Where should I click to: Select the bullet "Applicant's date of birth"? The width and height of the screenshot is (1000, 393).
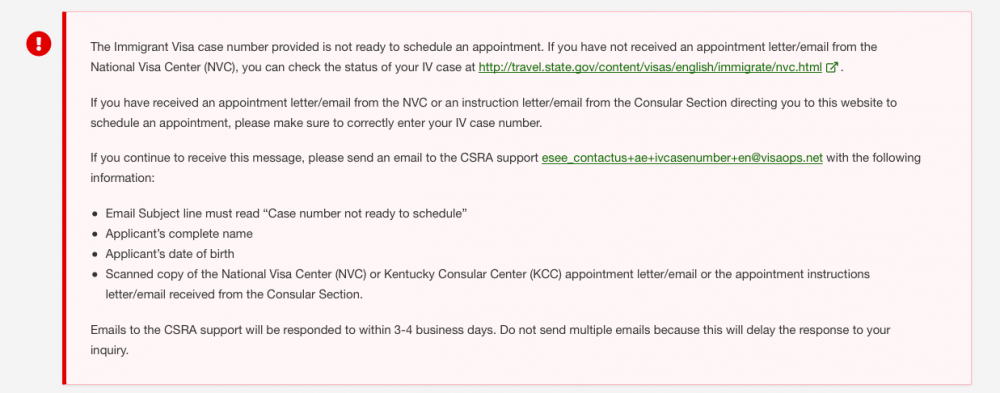pyautogui.click(x=170, y=254)
